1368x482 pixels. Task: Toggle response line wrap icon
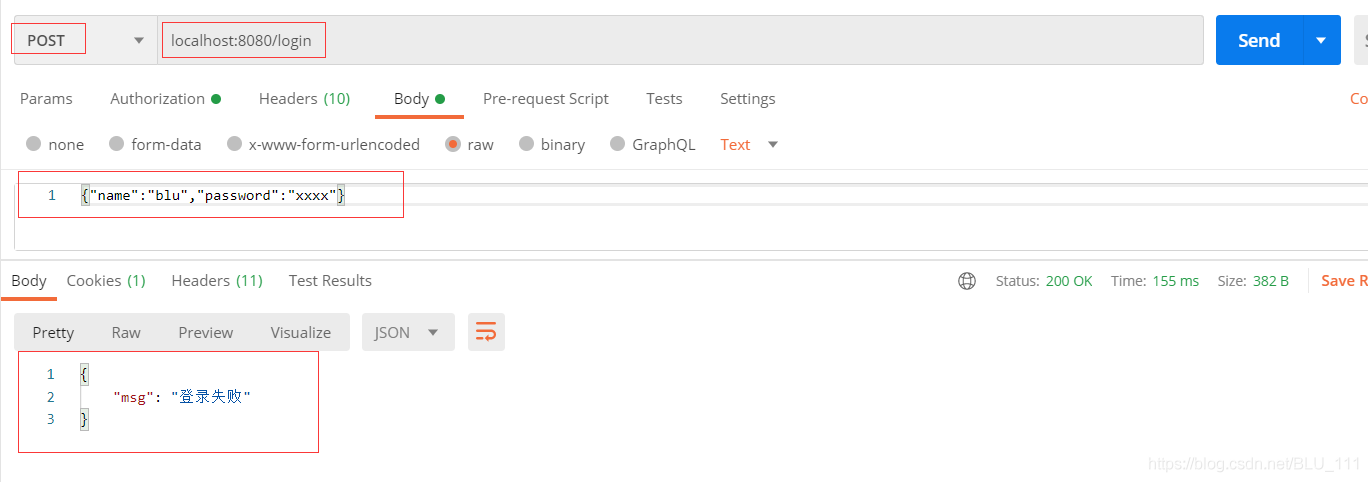pos(486,332)
